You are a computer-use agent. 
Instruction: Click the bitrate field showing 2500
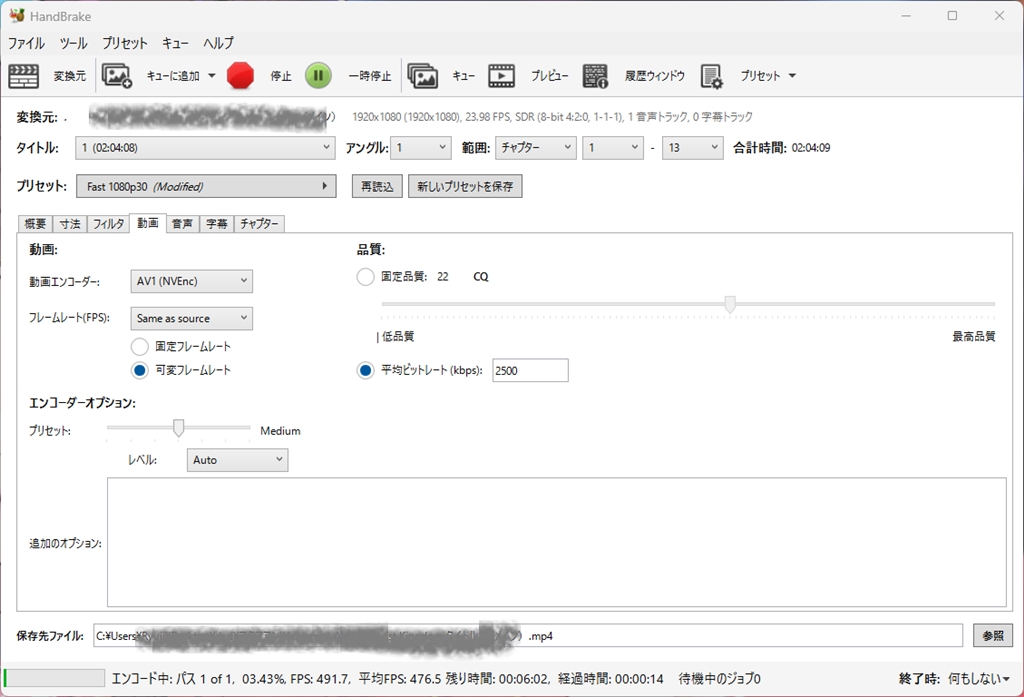click(530, 370)
